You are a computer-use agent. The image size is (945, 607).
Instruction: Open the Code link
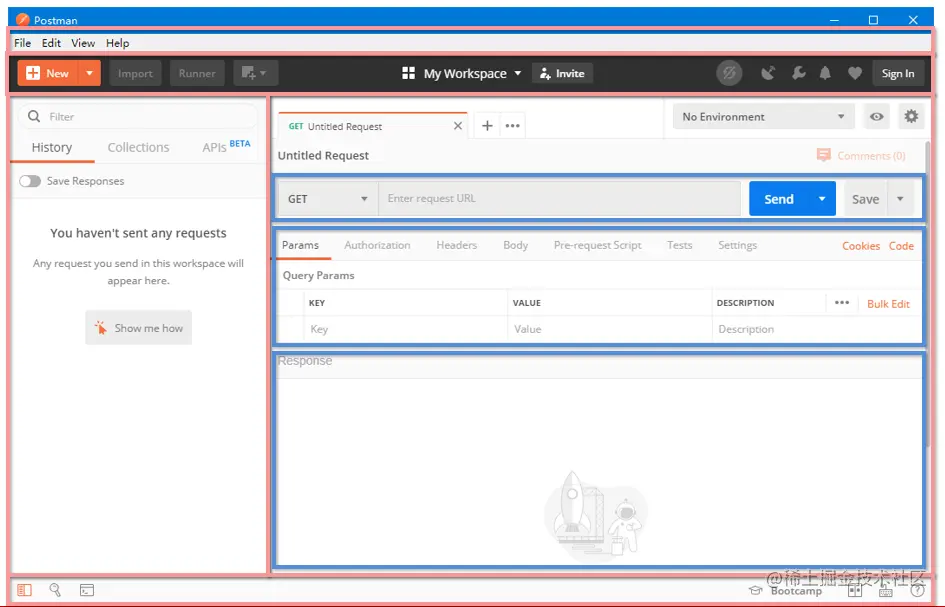point(901,246)
